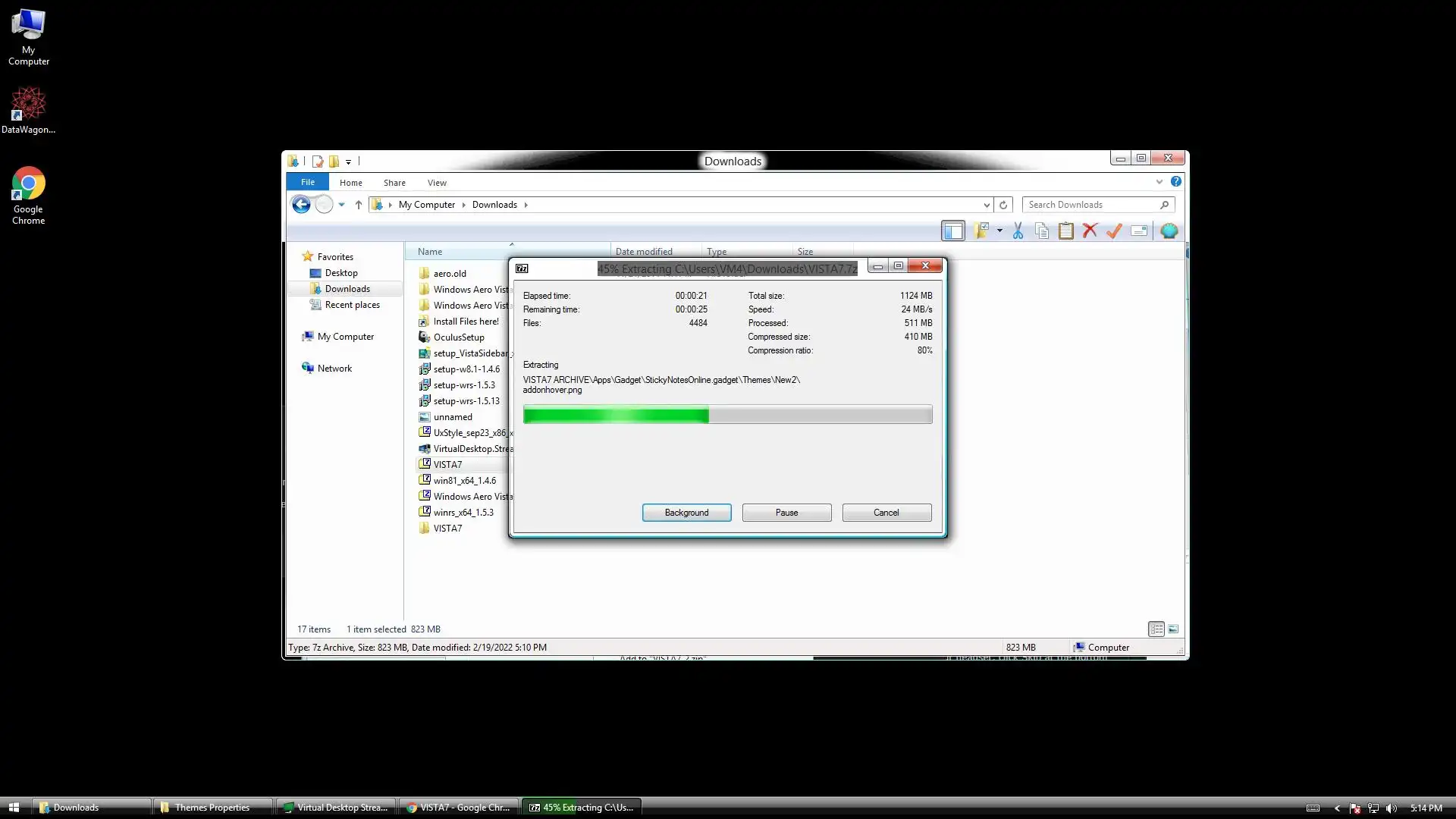Open the address bar history dropdown
Viewport: 1456px width, 819px height.
(x=987, y=205)
